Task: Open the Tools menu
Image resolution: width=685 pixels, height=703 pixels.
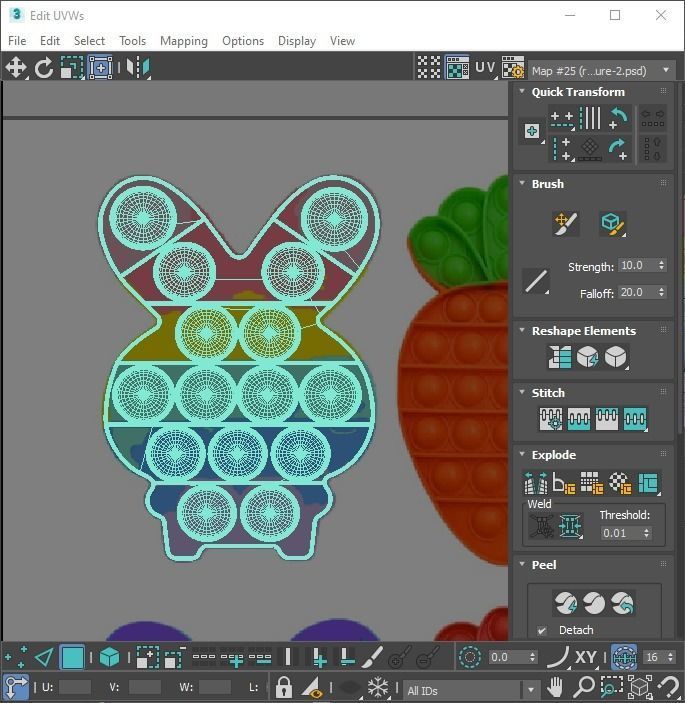Action: (133, 41)
